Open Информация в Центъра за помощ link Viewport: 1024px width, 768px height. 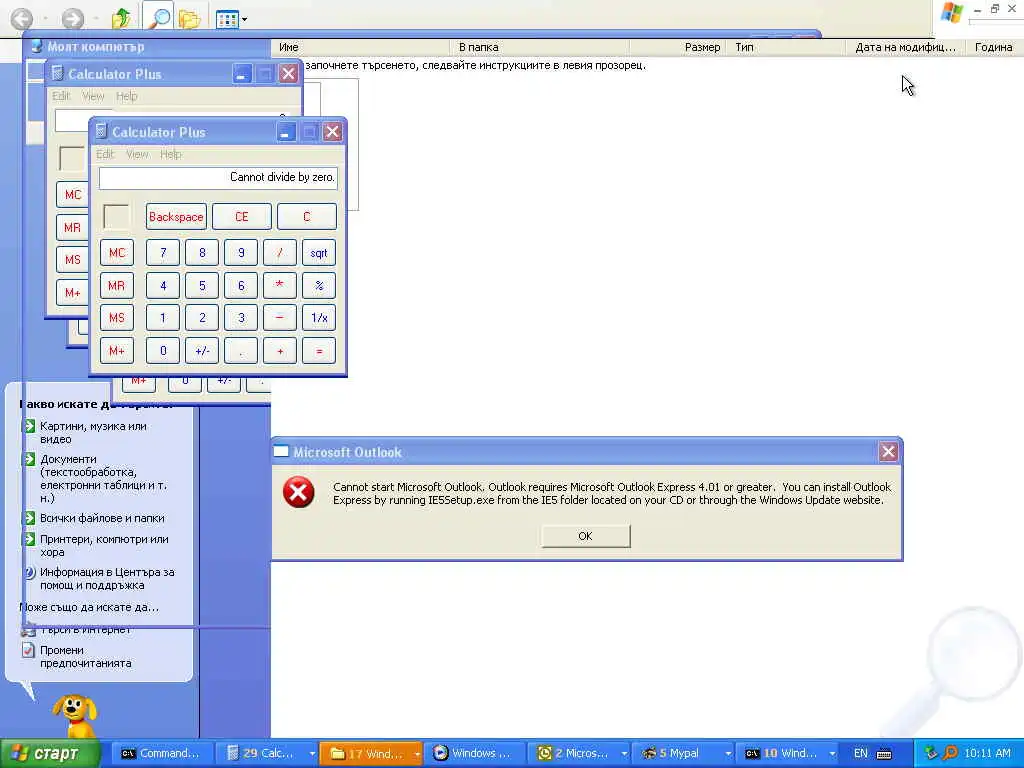tap(107, 579)
